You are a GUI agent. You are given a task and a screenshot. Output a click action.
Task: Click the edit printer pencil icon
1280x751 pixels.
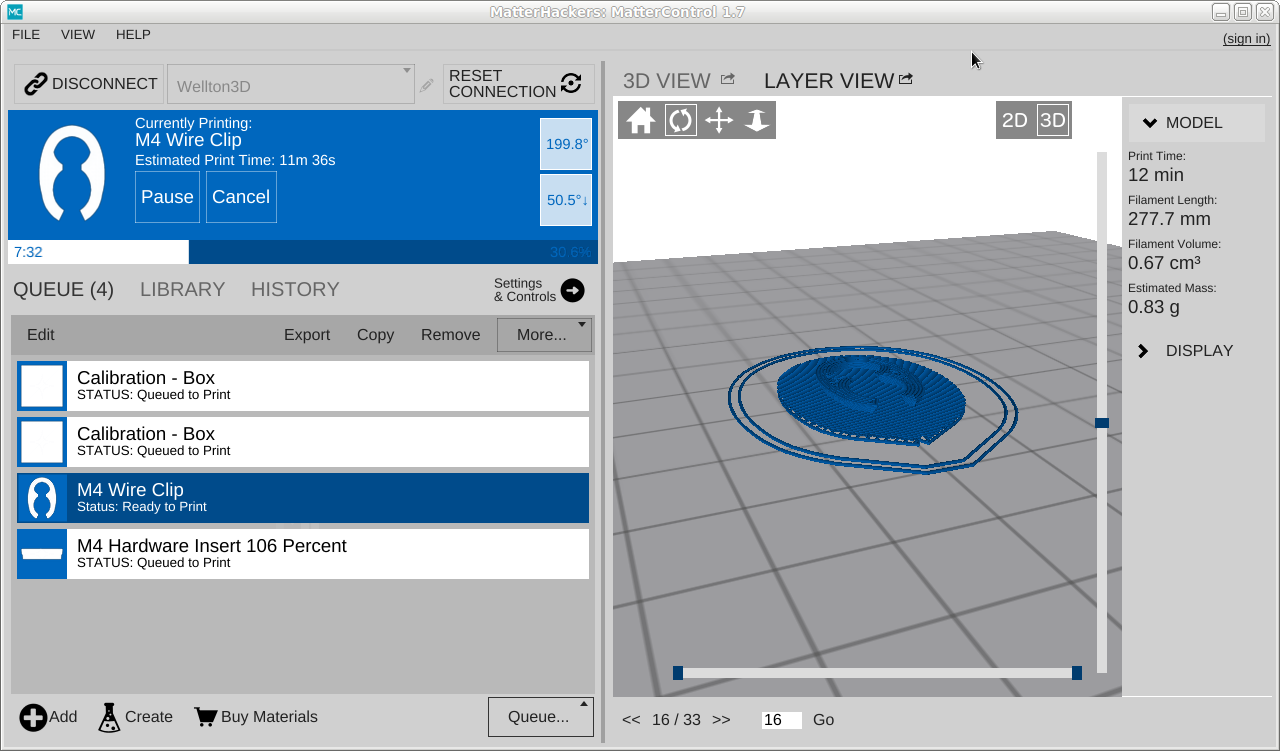click(427, 86)
